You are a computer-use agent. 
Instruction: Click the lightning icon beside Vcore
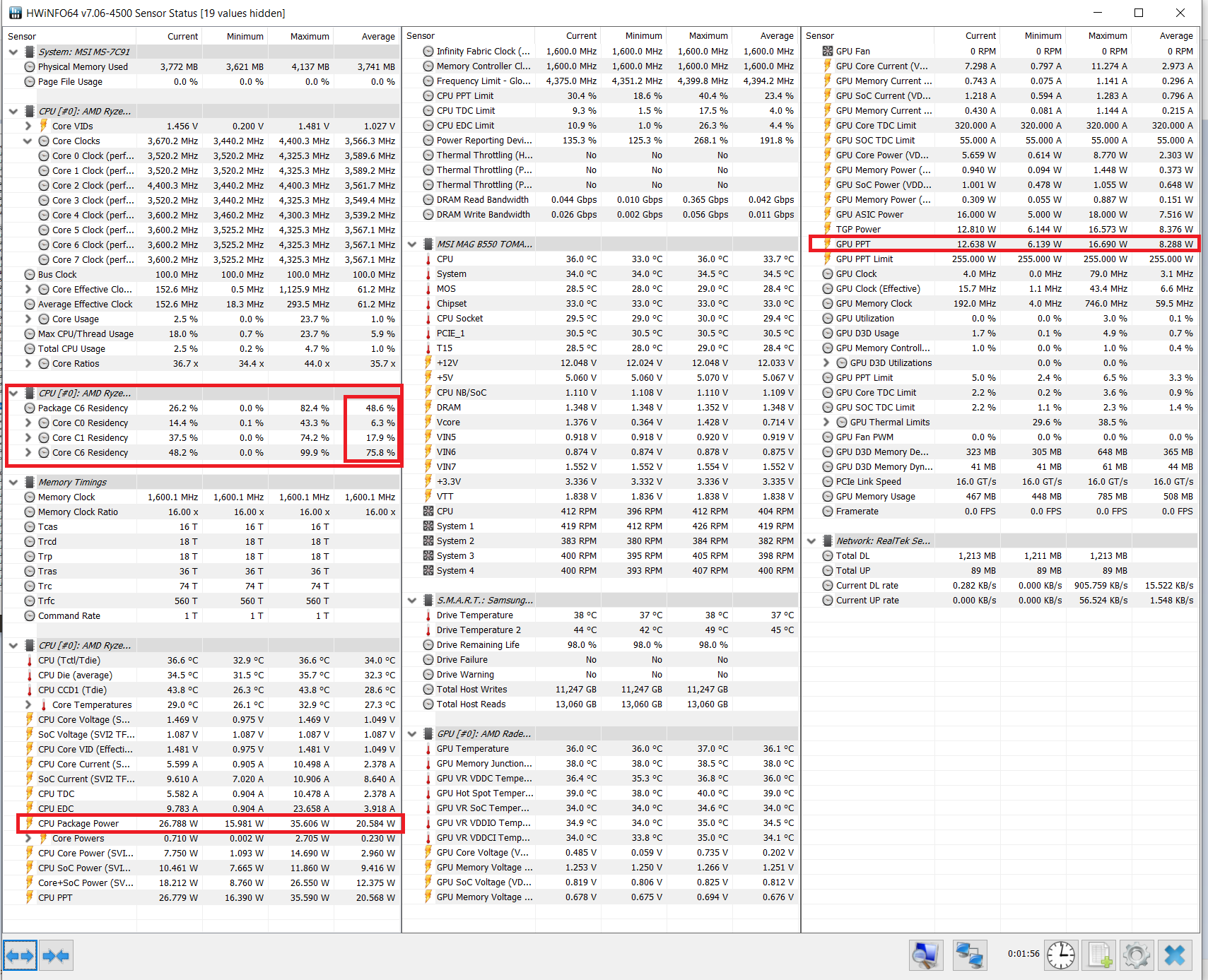click(428, 422)
